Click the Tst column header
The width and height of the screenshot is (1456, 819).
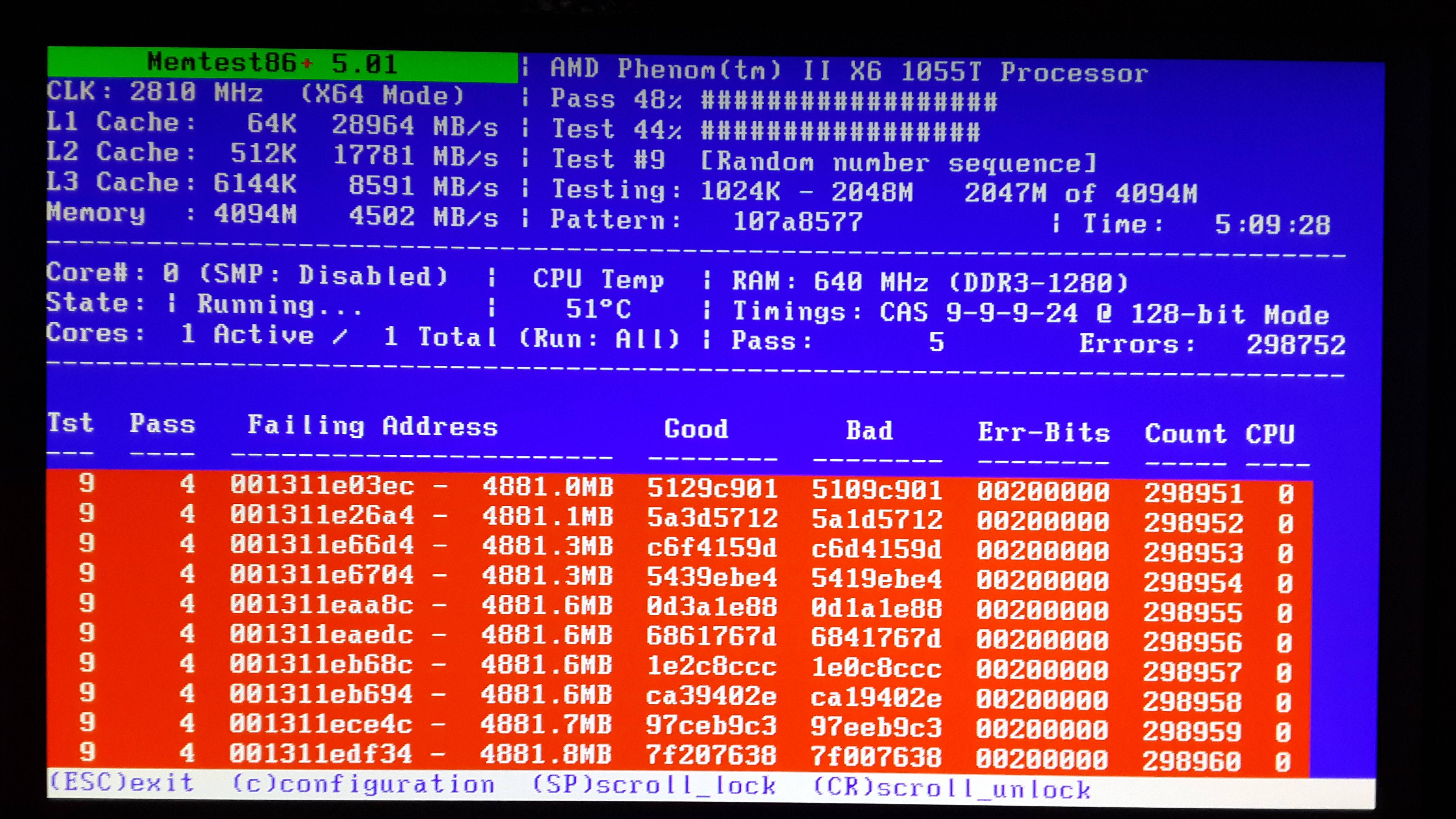[x=70, y=423]
